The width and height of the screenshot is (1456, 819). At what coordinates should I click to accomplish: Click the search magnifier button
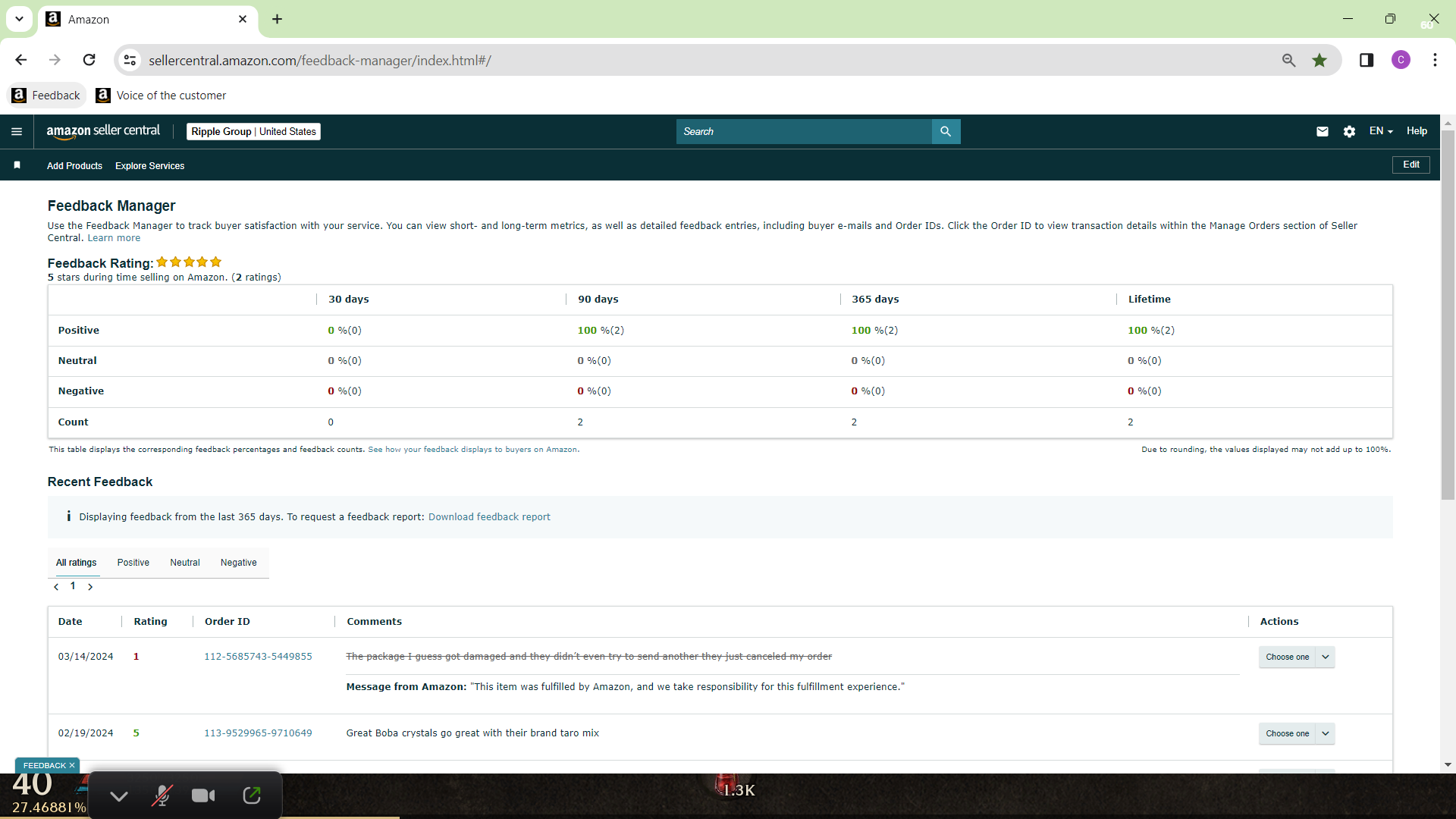(x=946, y=131)
